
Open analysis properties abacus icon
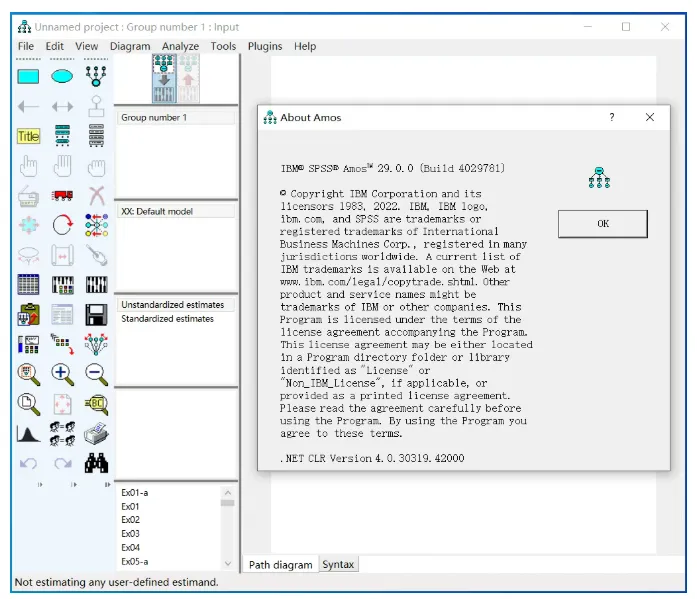click(62, 285)
